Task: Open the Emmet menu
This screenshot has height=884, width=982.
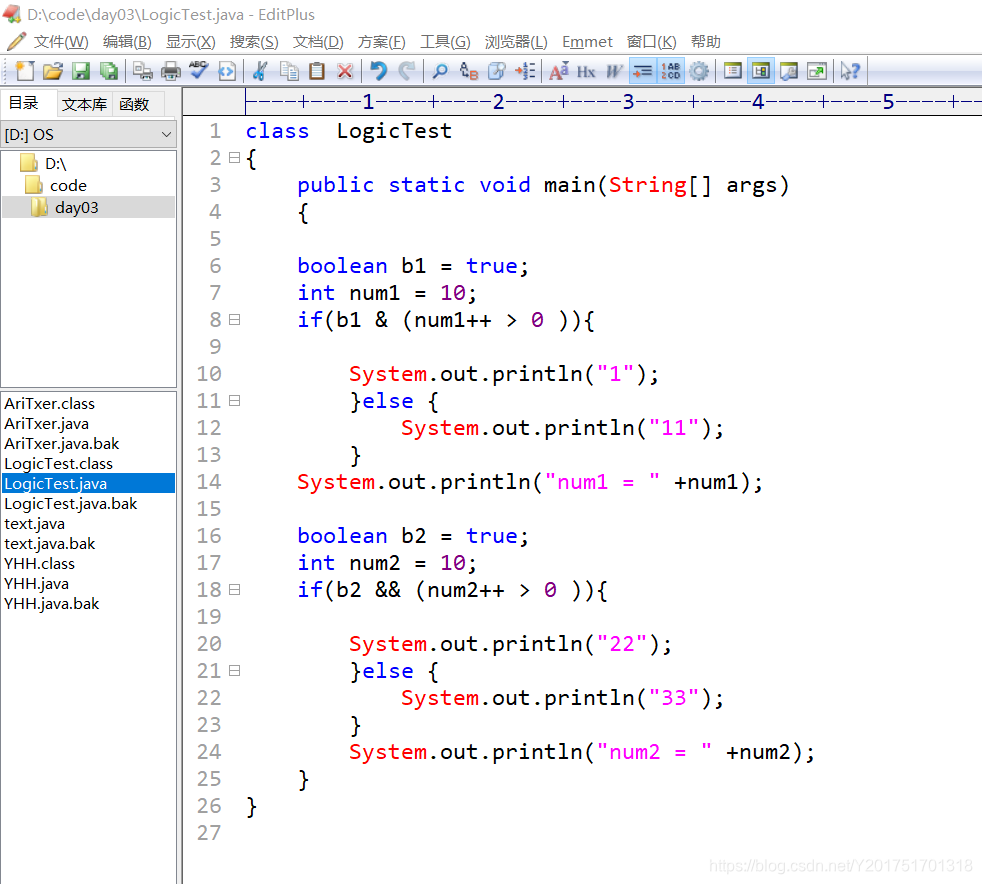Action: click(x=587, y=42)
